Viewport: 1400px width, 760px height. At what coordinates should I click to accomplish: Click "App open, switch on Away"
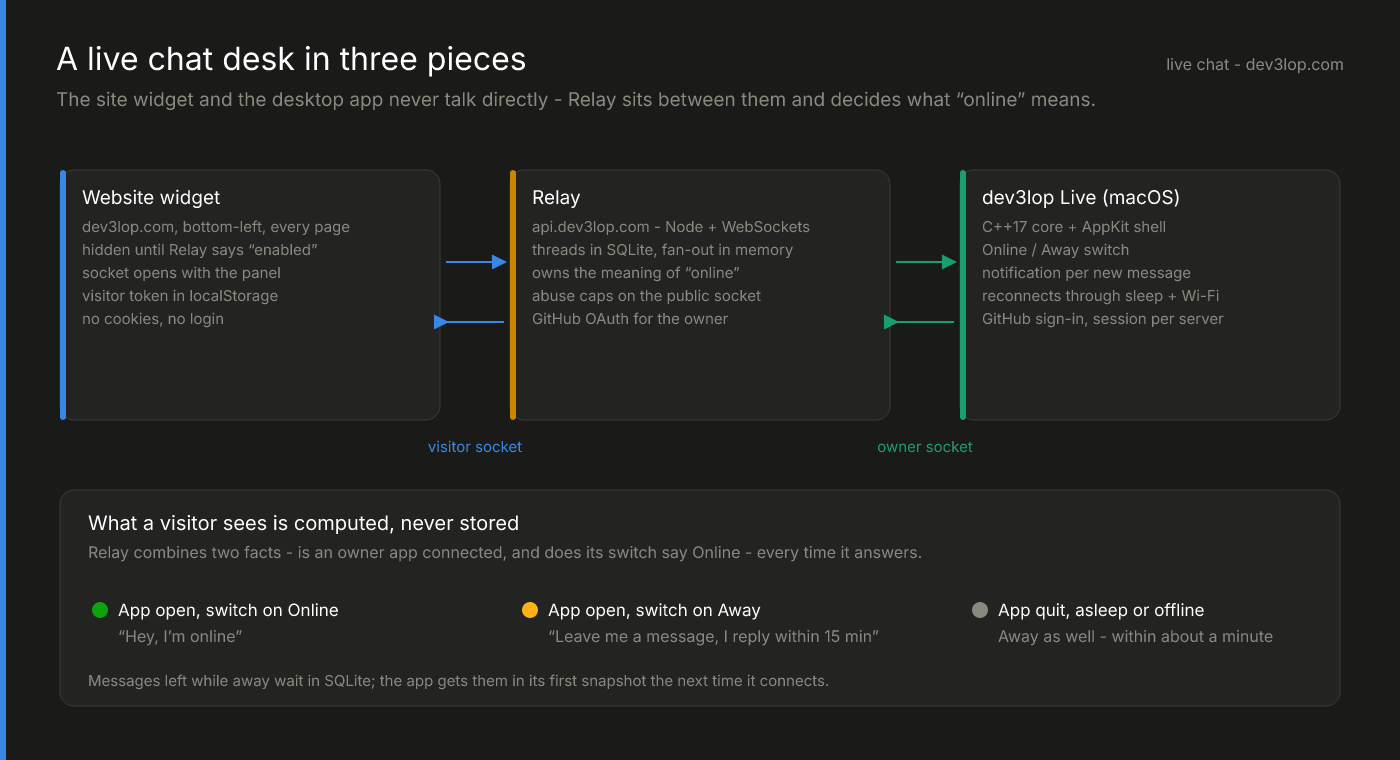pos(654,610)
